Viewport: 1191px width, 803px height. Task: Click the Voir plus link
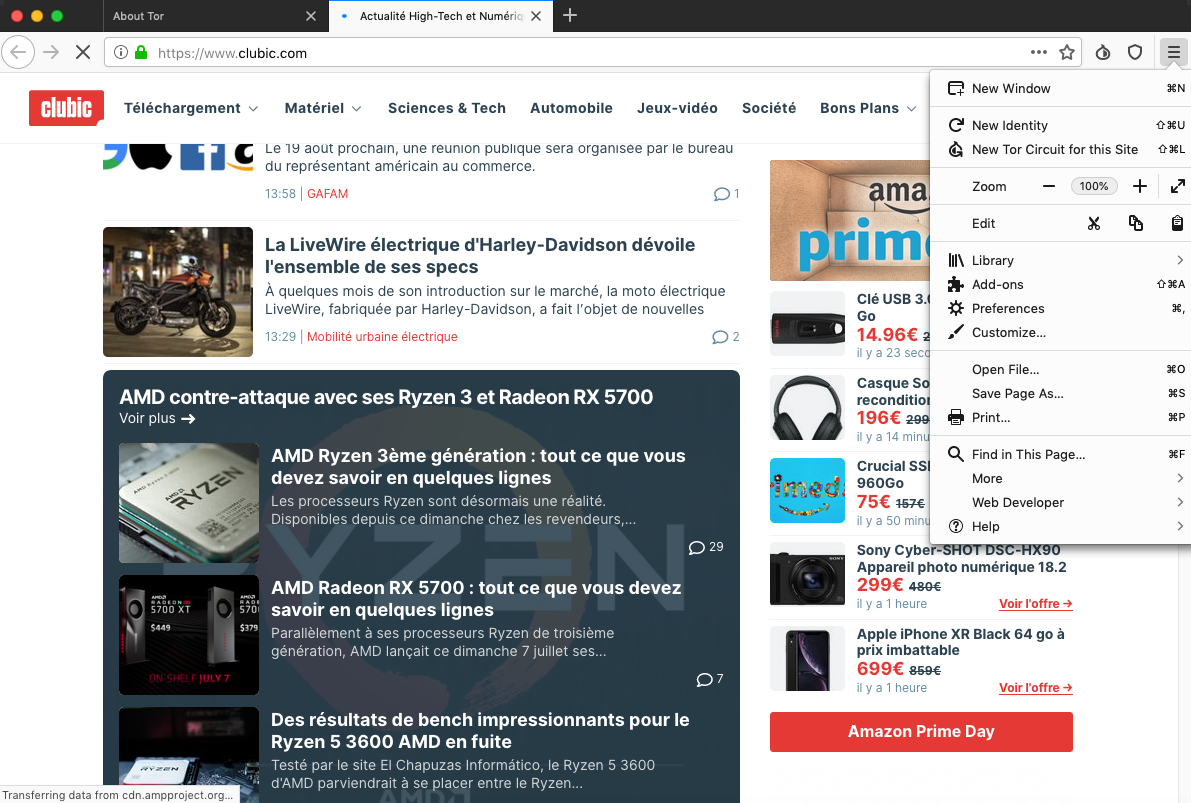click(x=157, y=419)
